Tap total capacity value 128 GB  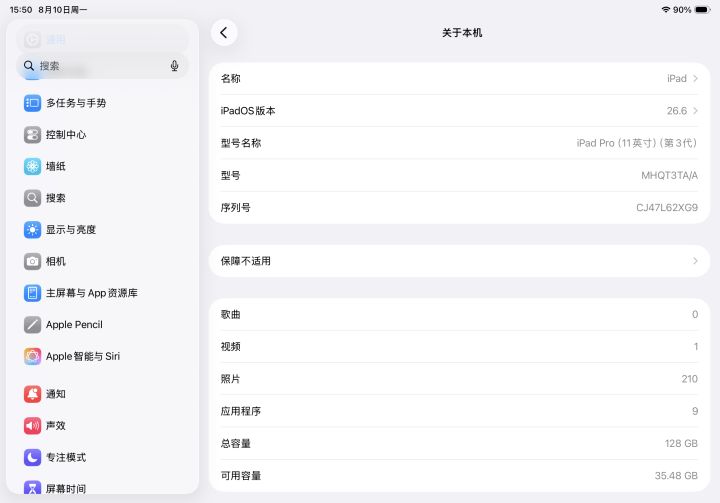pos(681,443)
